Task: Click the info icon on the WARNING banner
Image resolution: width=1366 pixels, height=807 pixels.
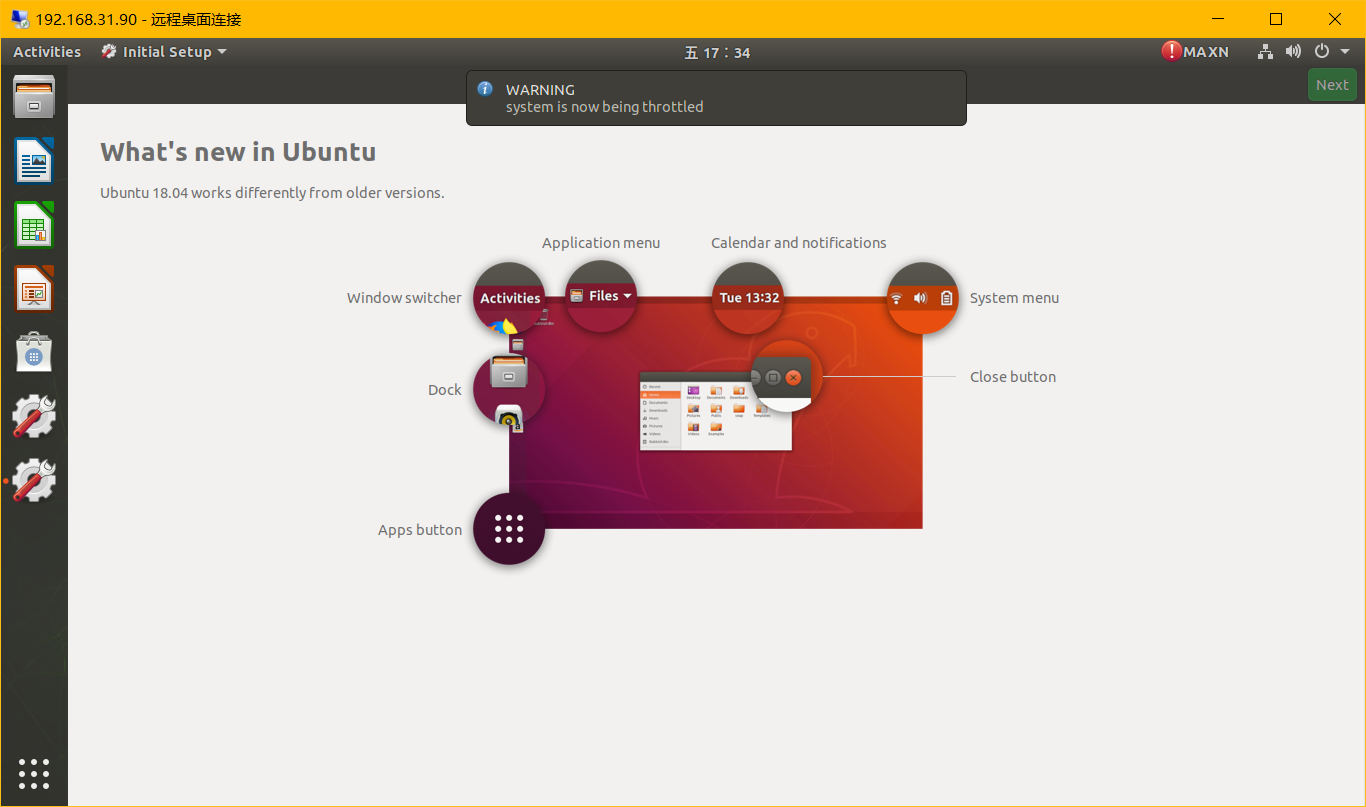Action: 485,89
